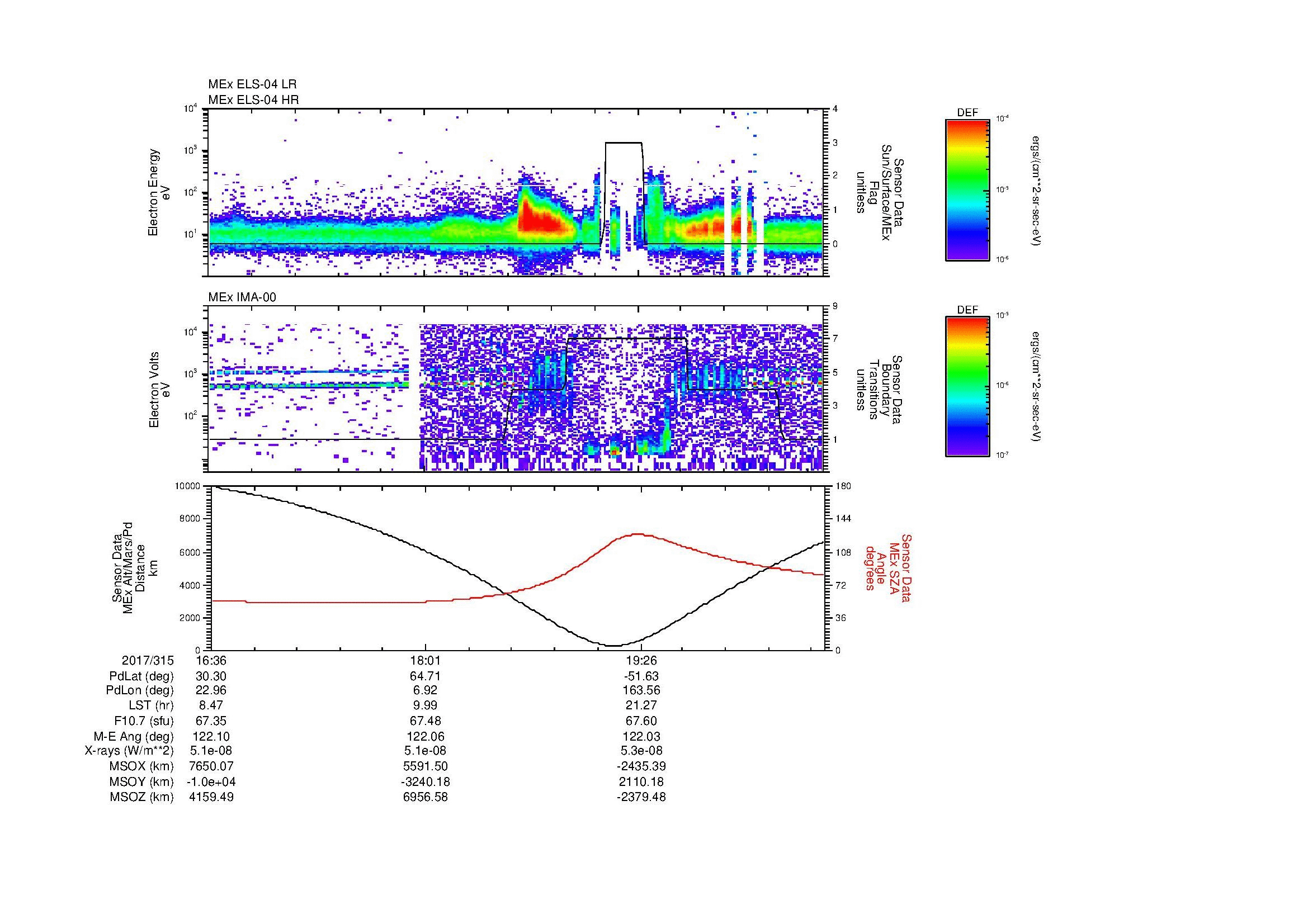This screenshot has height=924, width=1308.
Task: Click the Electron Energy eV axis label
Action: [x=159, y=192]
